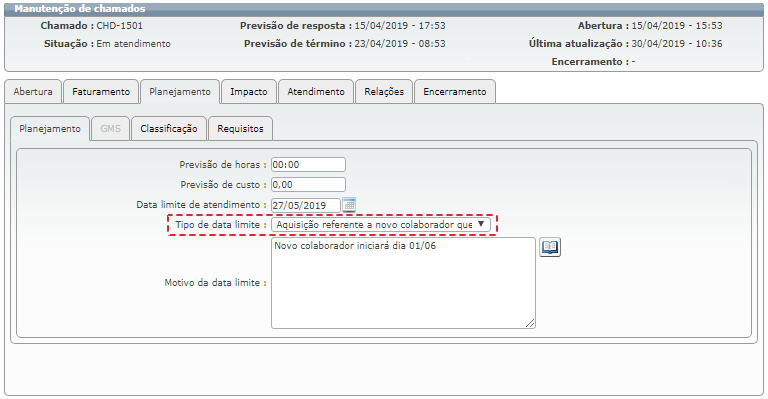Click the Manutenção de chamados title
Screen dimensions: 768x399
[x=80, y=9]
